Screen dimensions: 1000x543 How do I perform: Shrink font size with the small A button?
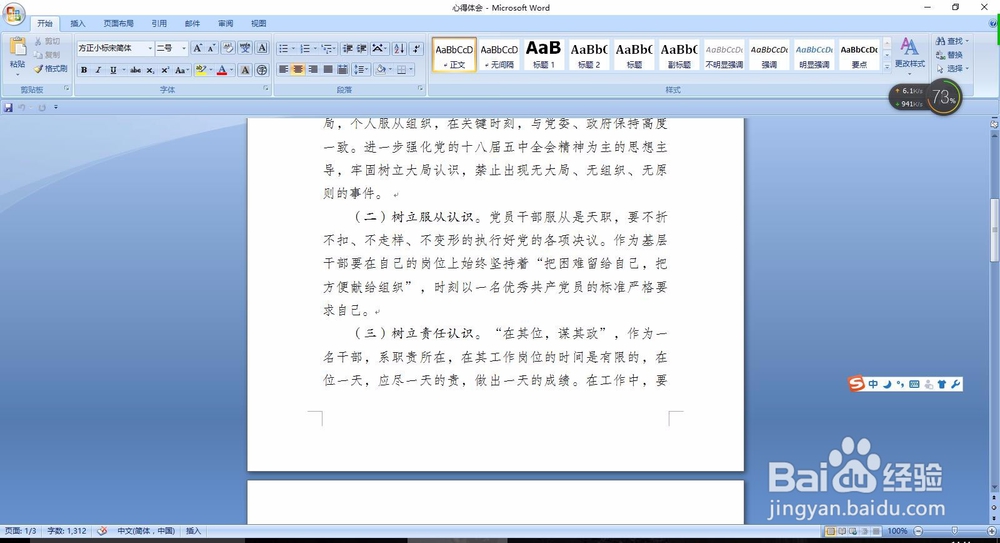212,48
